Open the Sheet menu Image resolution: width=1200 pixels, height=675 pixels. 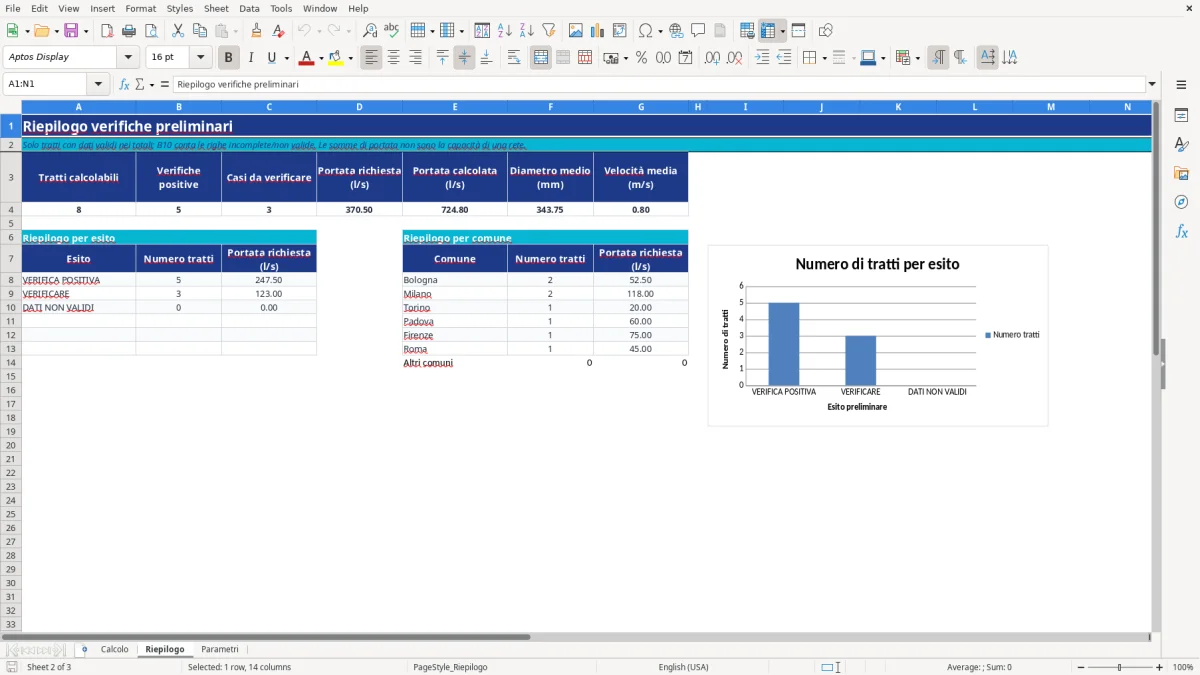[x=216, y=8]
